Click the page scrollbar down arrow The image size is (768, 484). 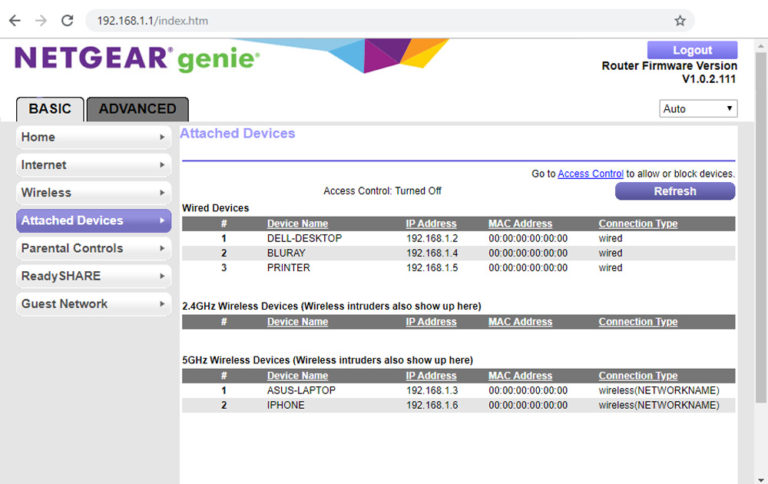(x=760, y=480)
